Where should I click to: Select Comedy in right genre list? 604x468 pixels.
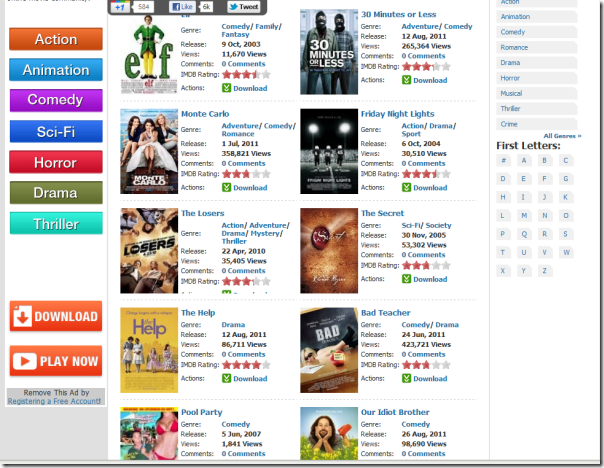coord(537,32)
